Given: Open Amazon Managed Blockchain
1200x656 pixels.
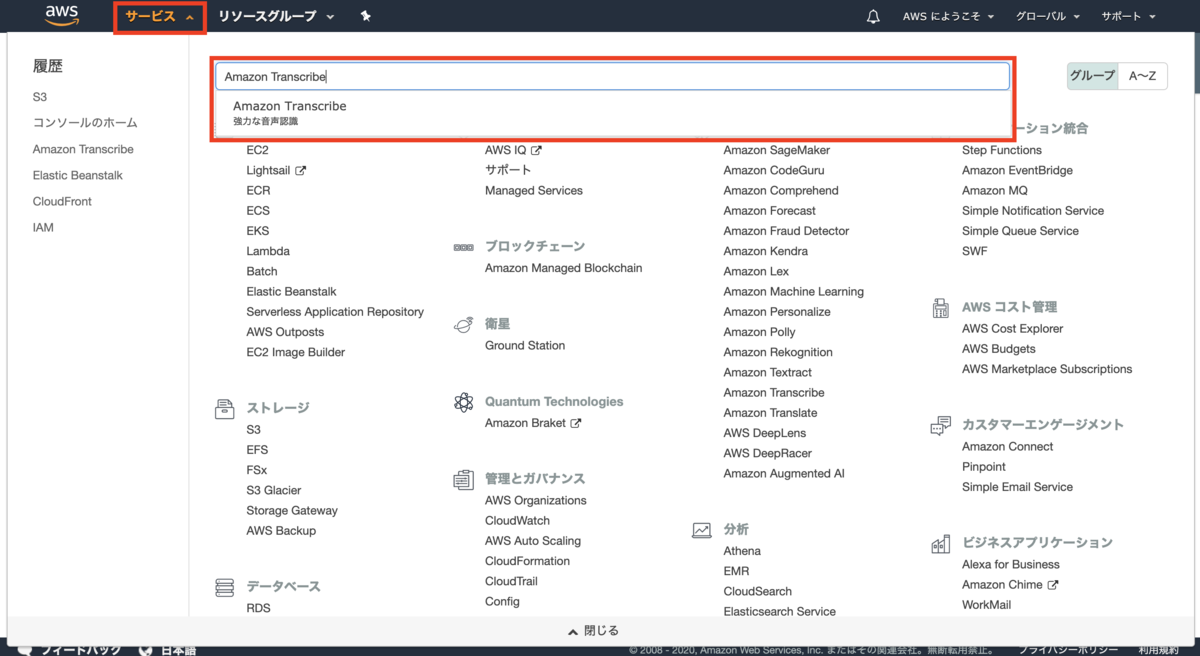Looking at the screenshot, I should tap(564, 268).
